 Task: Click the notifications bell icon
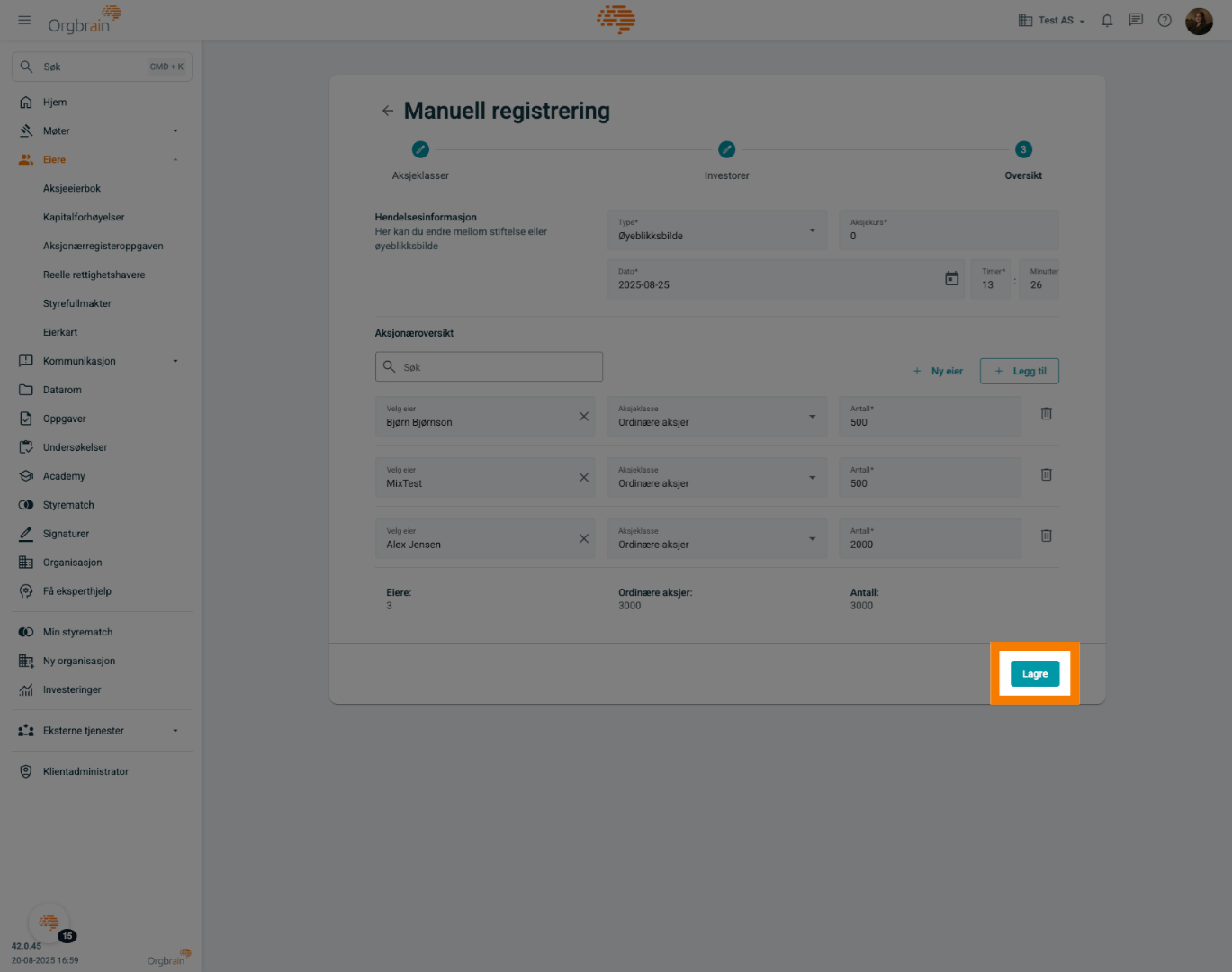[1107, 20]
